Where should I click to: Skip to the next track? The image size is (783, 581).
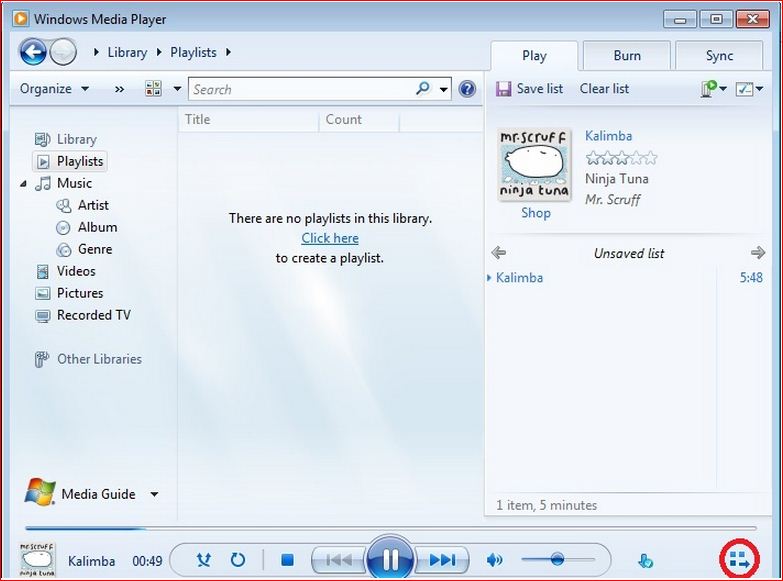click(442, 560)
